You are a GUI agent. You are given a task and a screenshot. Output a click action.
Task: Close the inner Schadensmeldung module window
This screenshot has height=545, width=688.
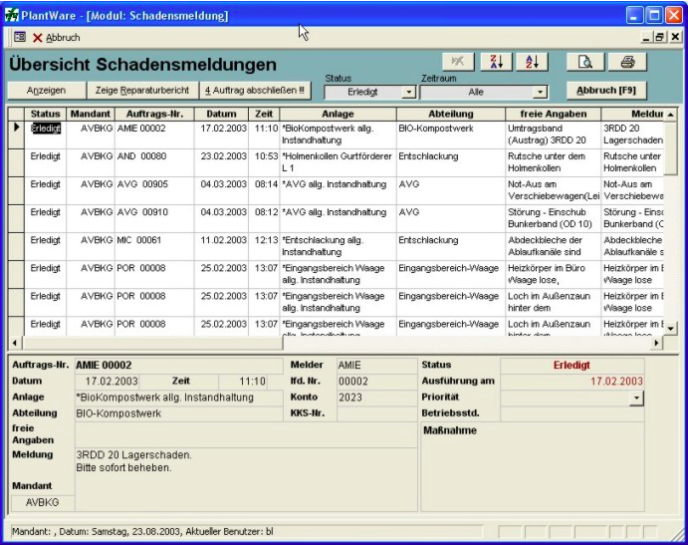tap(675, 37)
